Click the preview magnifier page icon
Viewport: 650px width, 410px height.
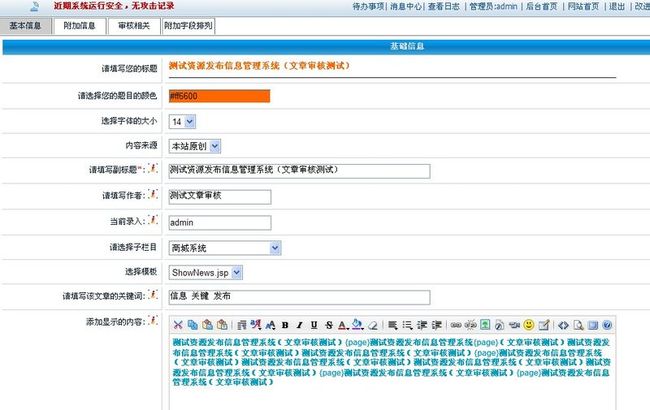pos(578,325)
